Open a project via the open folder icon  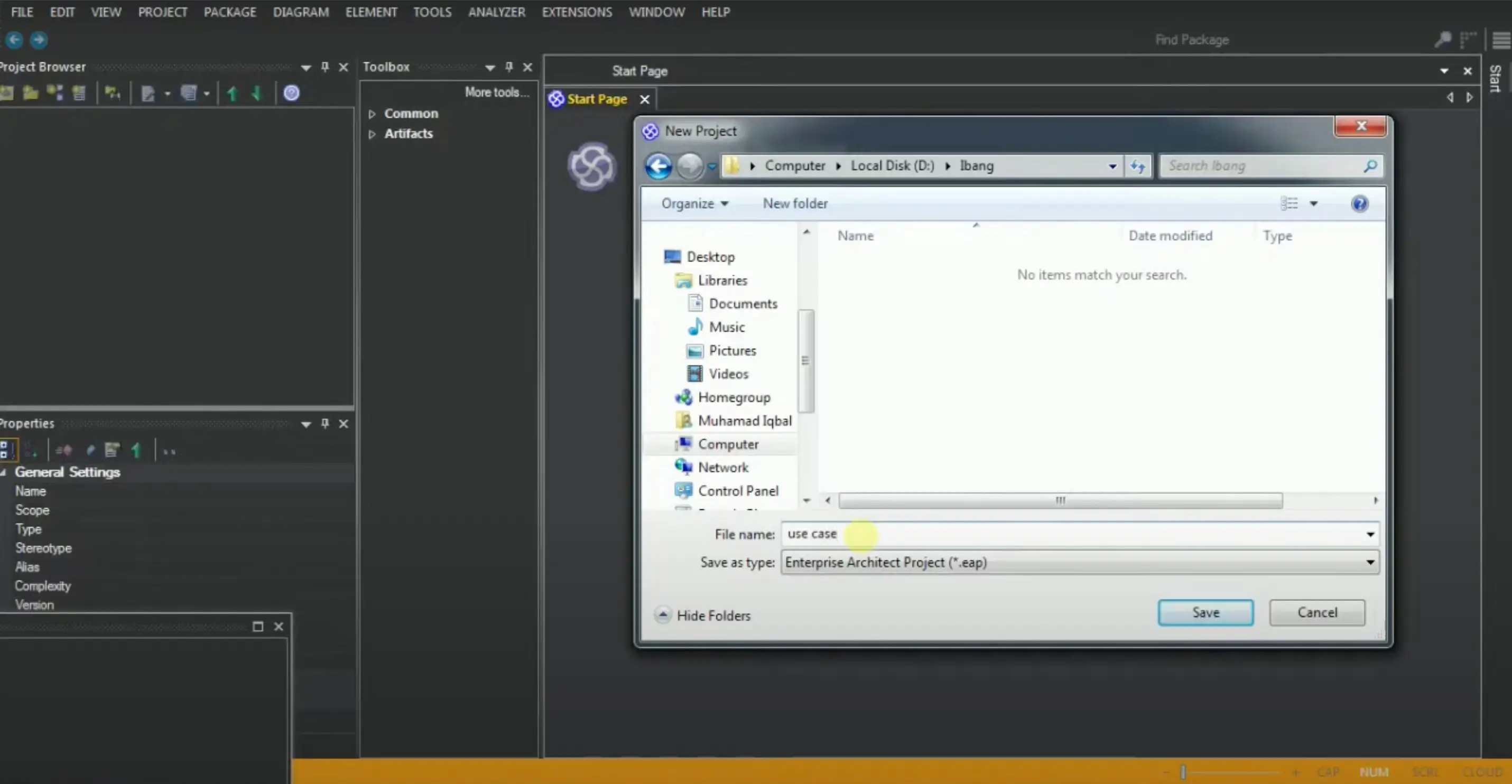click(30, 93)
